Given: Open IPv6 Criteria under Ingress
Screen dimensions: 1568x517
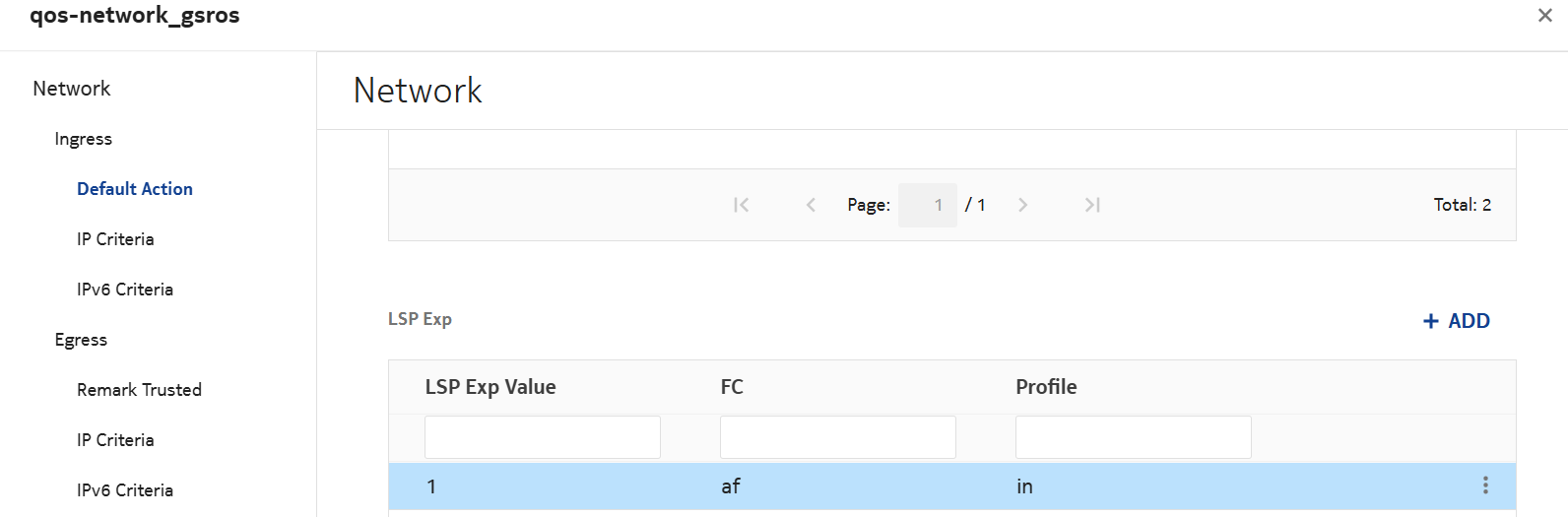Looking at the screenshot, I should click(x=125, y=290).
